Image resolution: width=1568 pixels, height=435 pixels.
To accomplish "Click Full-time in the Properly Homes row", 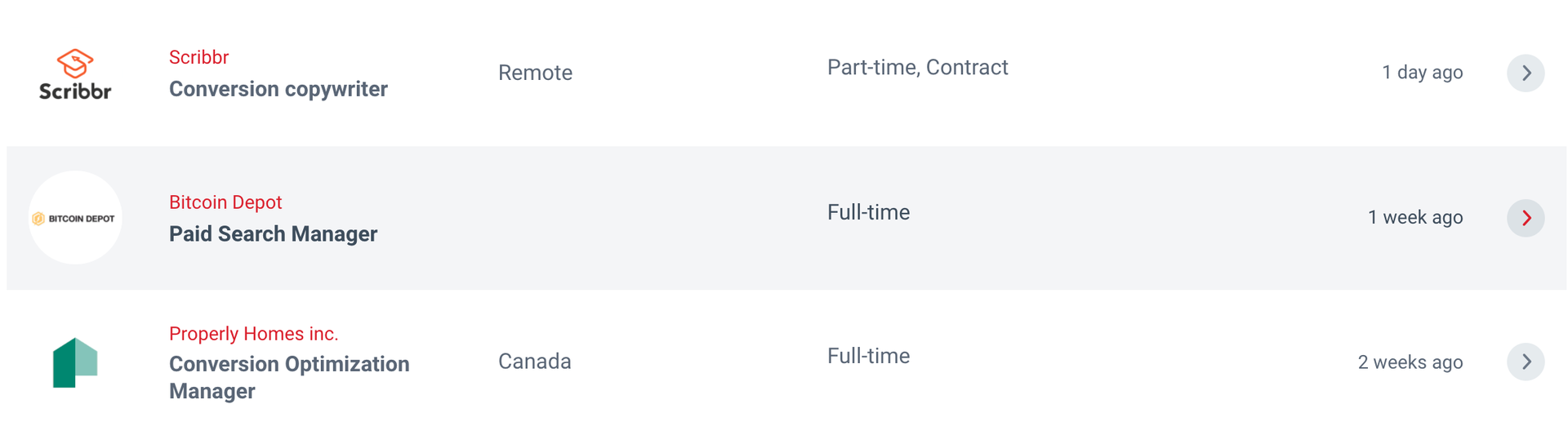I will click(868, 357).
